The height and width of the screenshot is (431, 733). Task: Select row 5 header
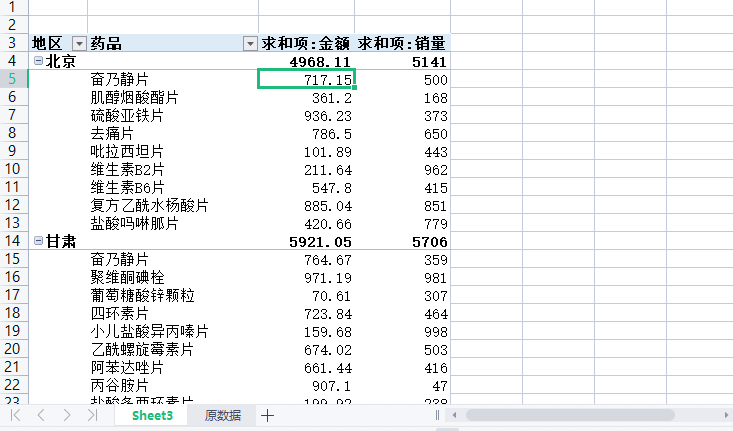point(13,79)
